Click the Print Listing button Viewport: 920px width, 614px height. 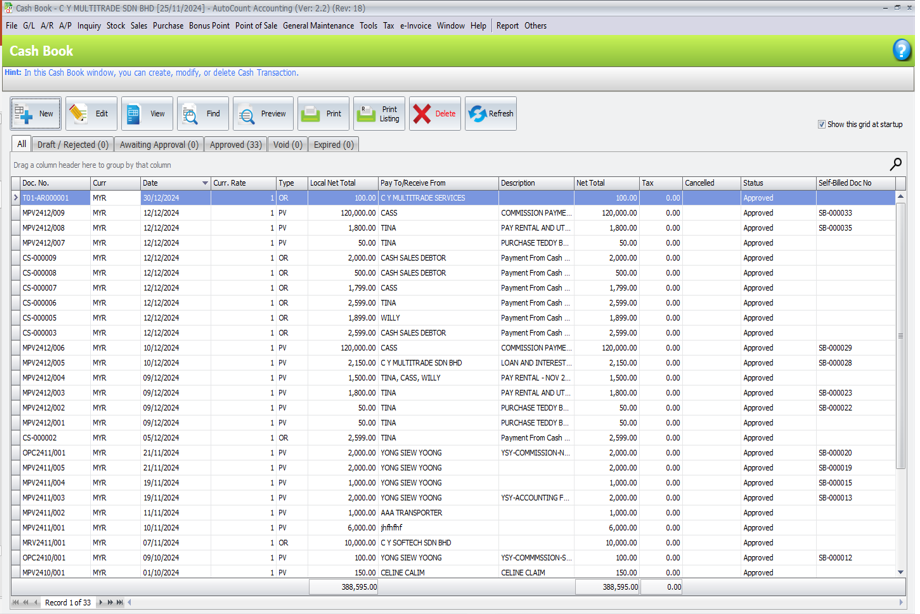pyautogui.click(x=379, y=114)
